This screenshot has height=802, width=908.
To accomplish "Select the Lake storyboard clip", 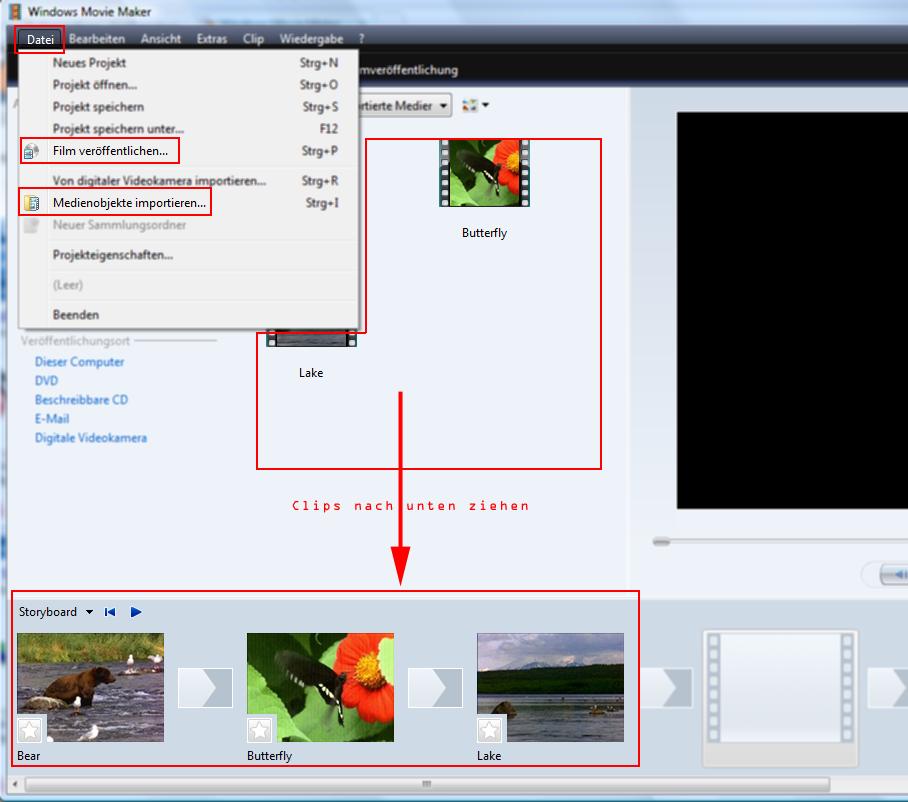I will [x=550, y=687].
